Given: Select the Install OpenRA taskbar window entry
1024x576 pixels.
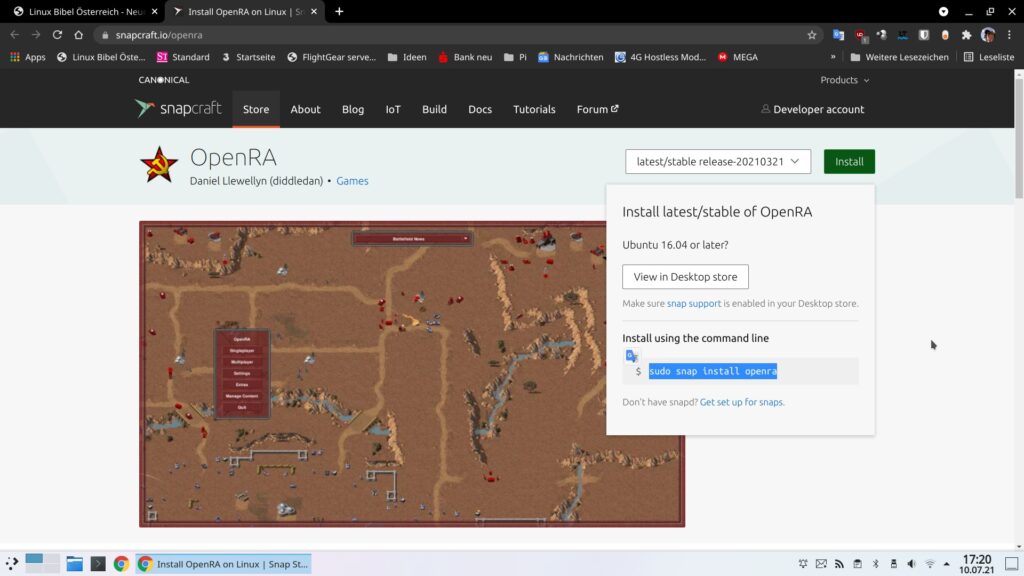Looking at the screenshot, I should [x=223, y=564].
